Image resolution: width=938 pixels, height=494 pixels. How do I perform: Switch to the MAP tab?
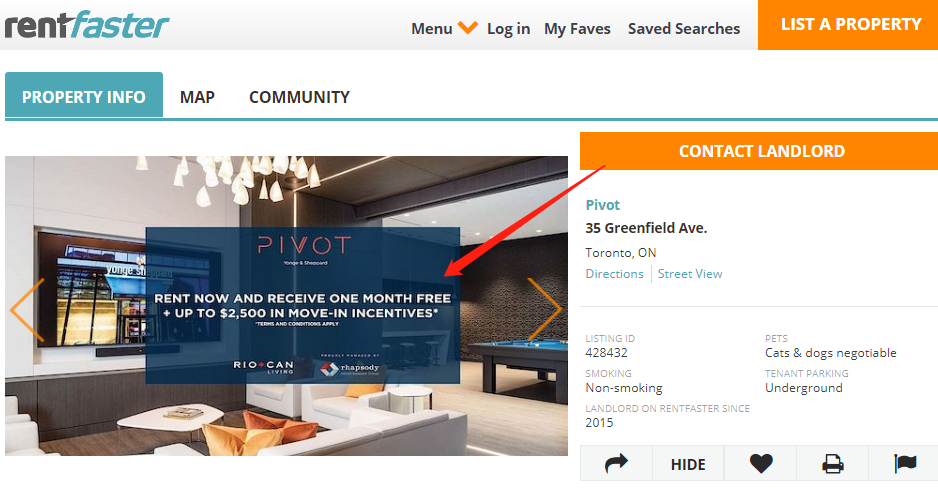197,97
